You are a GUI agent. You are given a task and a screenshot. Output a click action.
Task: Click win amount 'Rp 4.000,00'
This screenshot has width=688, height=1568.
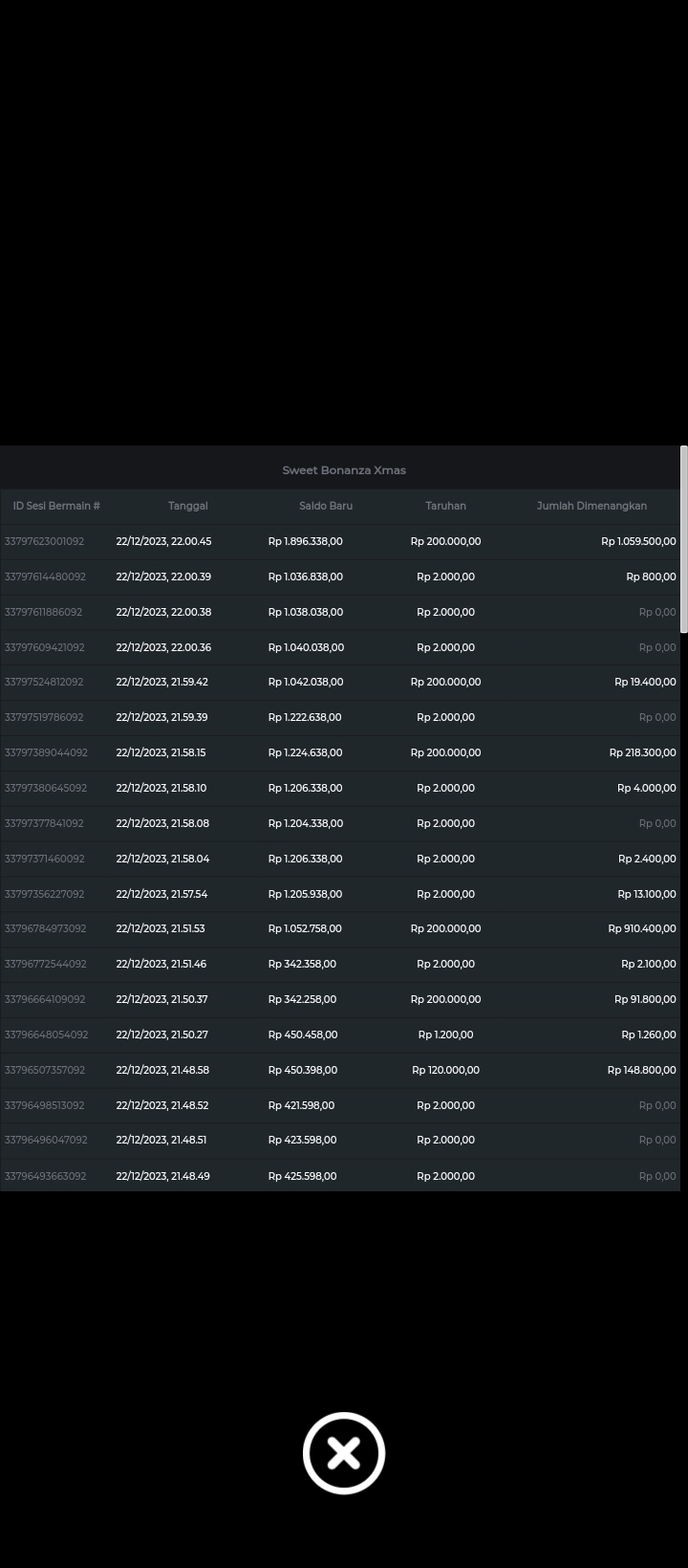tap(647, 788)
